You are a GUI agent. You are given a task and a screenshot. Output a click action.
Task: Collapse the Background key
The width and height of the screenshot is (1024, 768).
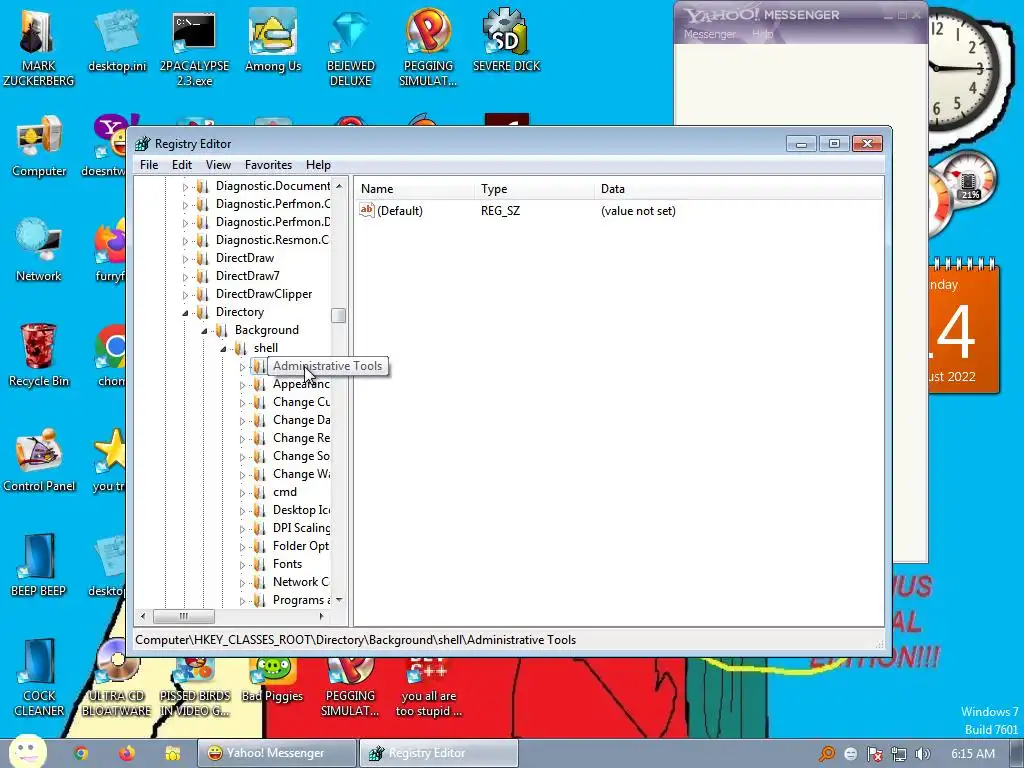tap(204, 331)
